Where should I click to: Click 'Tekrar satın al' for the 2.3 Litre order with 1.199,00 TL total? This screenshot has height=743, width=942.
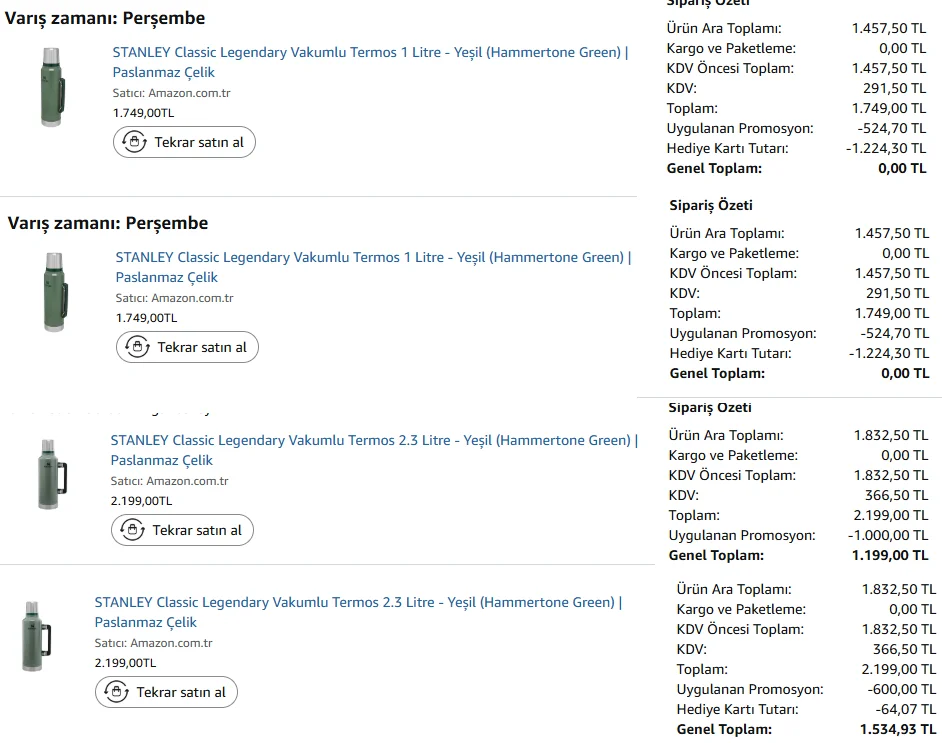tap(182, 530)
